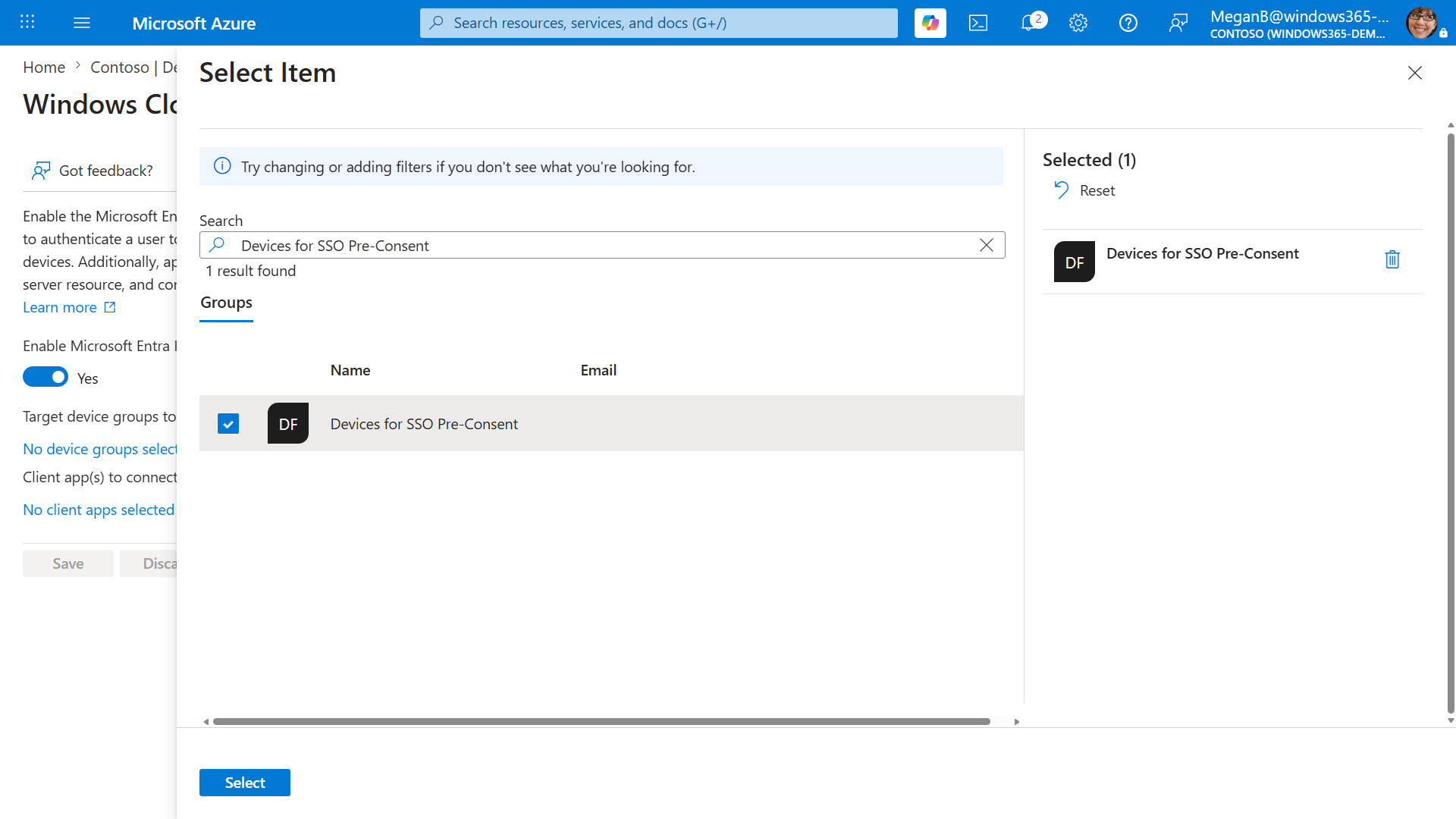Open Contoso breadcrumb link
1456x819 pixels.
point(133,67)
